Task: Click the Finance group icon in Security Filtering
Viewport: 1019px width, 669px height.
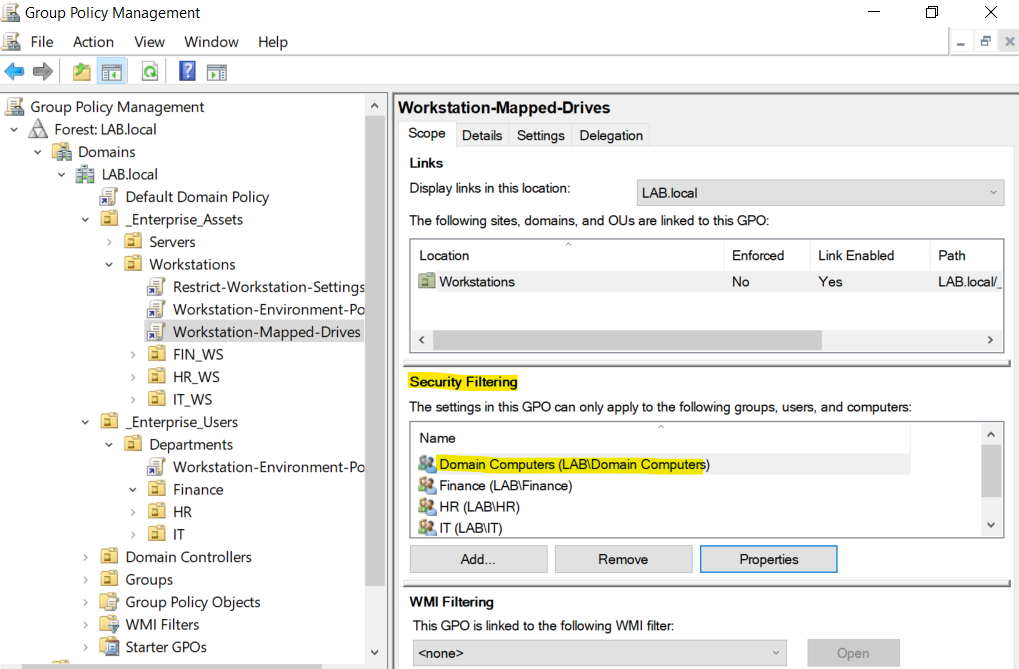Action: (x=427, y=485)
